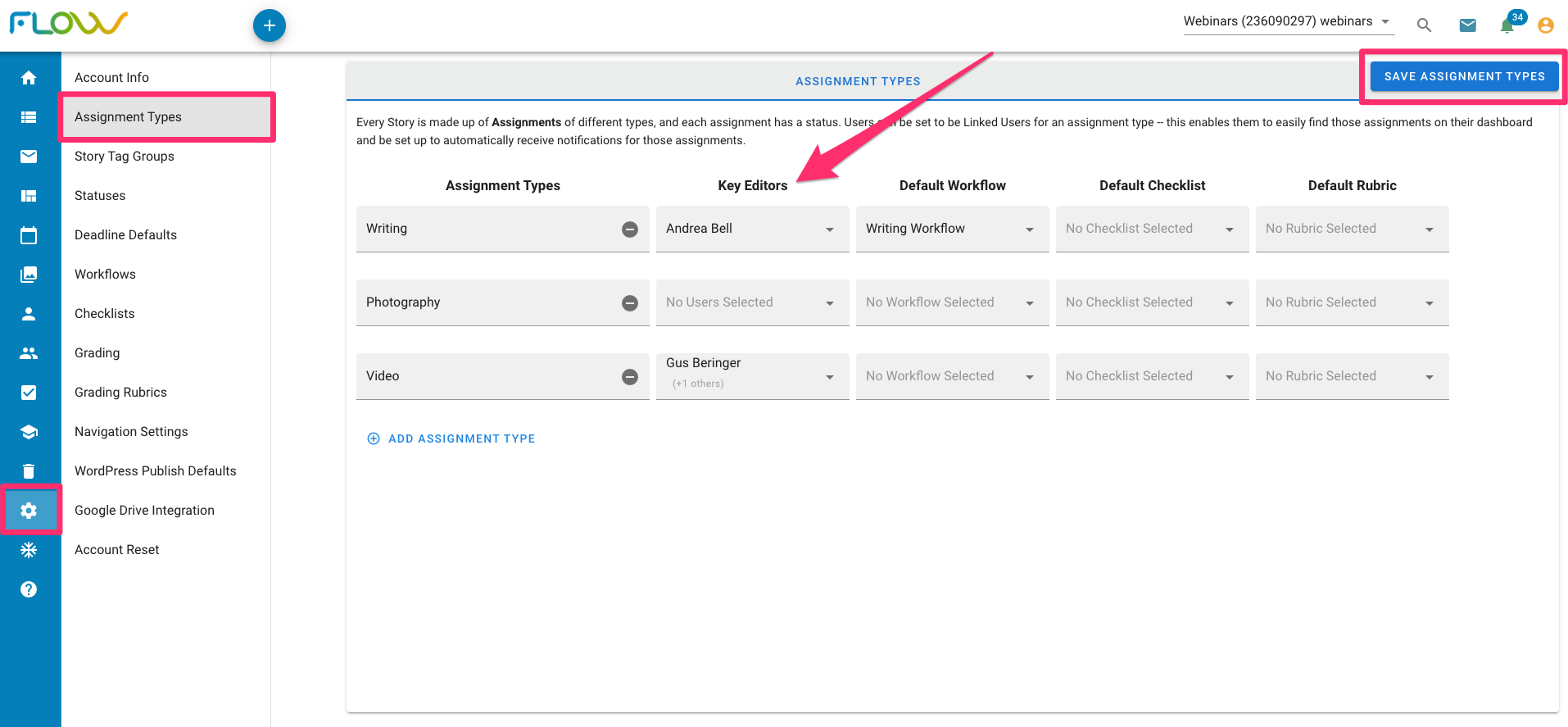
Task: Open the calendar sidebar icon
Action: coord(29,235)
